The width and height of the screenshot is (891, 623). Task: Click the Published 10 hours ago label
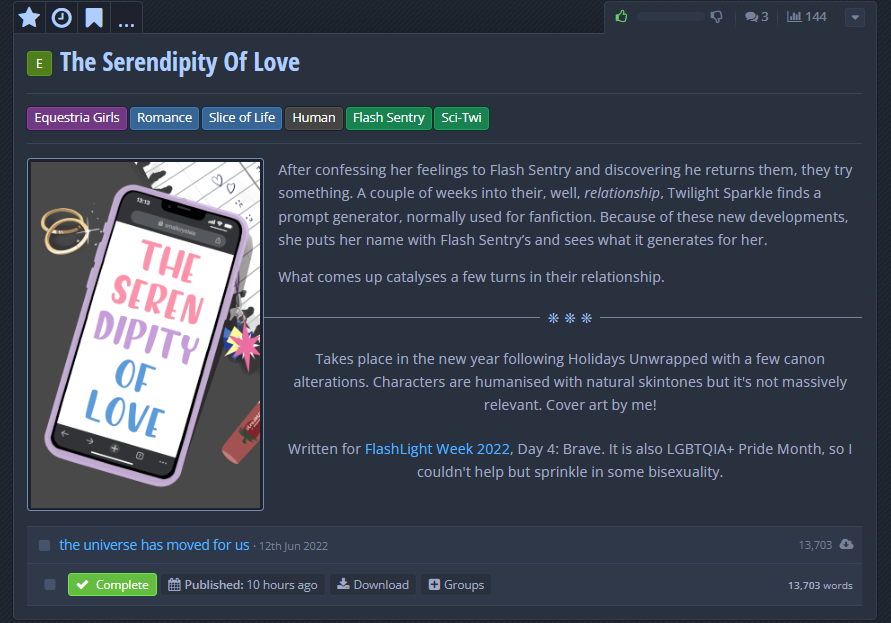[x=243, y=584]
